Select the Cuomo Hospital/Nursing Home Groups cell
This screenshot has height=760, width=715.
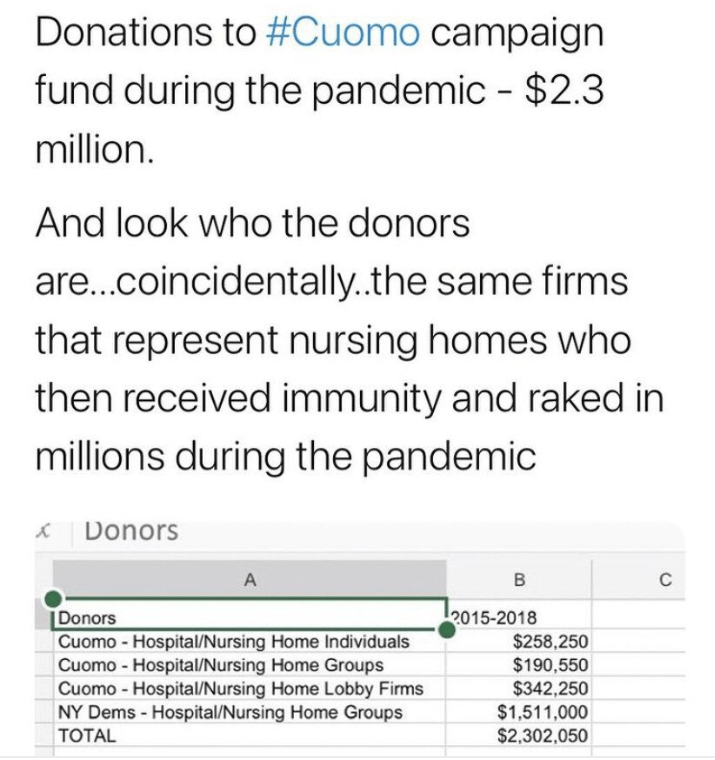(248, 665)
